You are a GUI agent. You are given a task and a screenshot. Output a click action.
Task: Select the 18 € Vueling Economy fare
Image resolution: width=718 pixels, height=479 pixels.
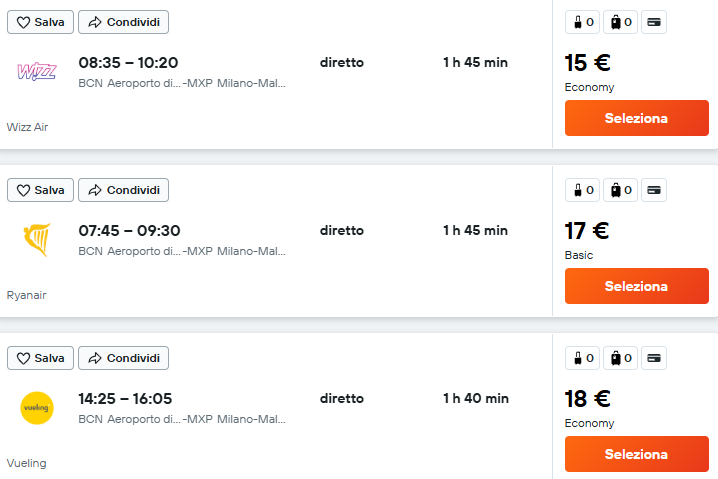point(636,454)
